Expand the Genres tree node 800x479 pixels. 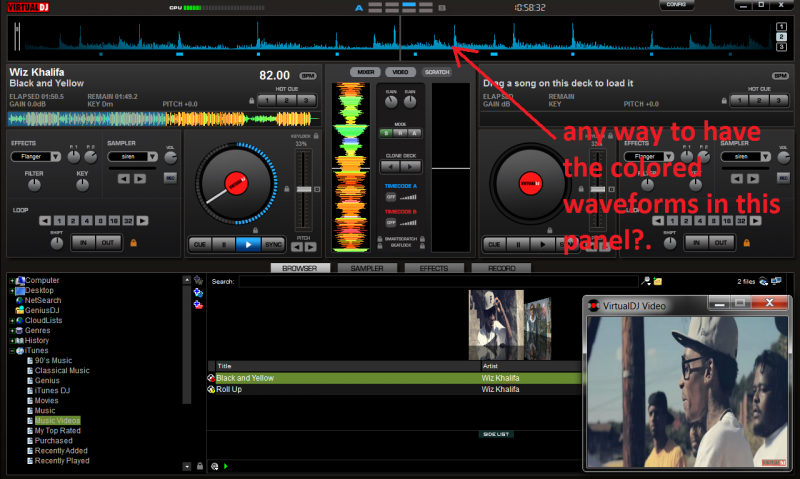click(11, 331)
